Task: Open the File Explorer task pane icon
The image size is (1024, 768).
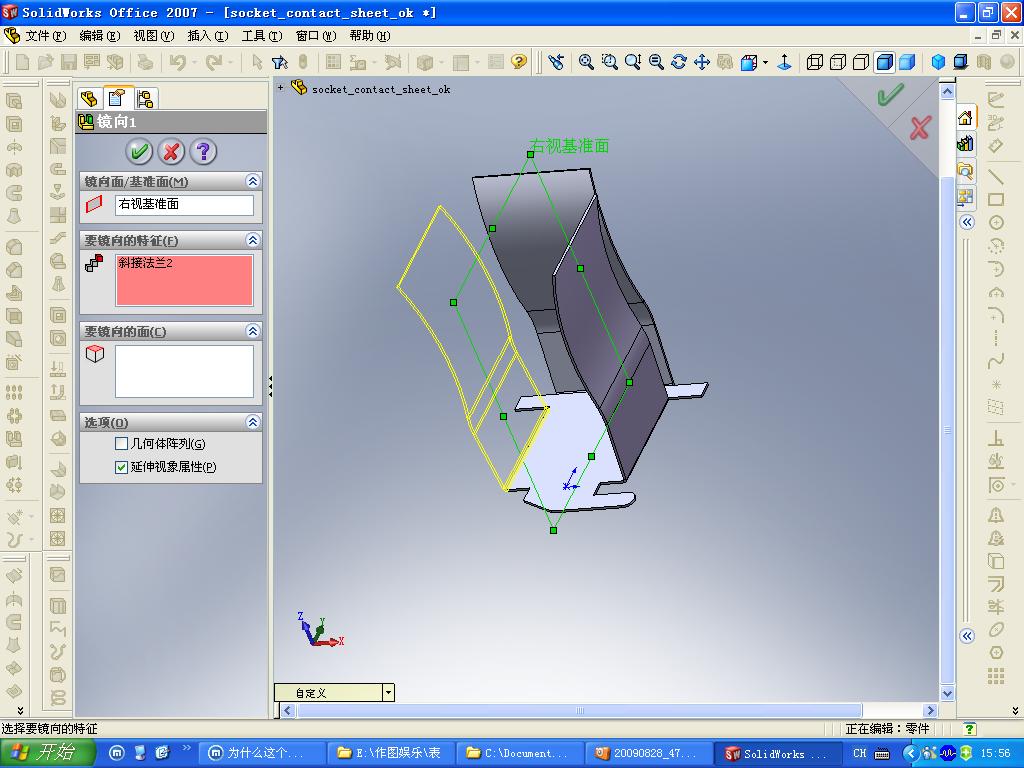Action: pyautogui.click(x=965, y=170)
